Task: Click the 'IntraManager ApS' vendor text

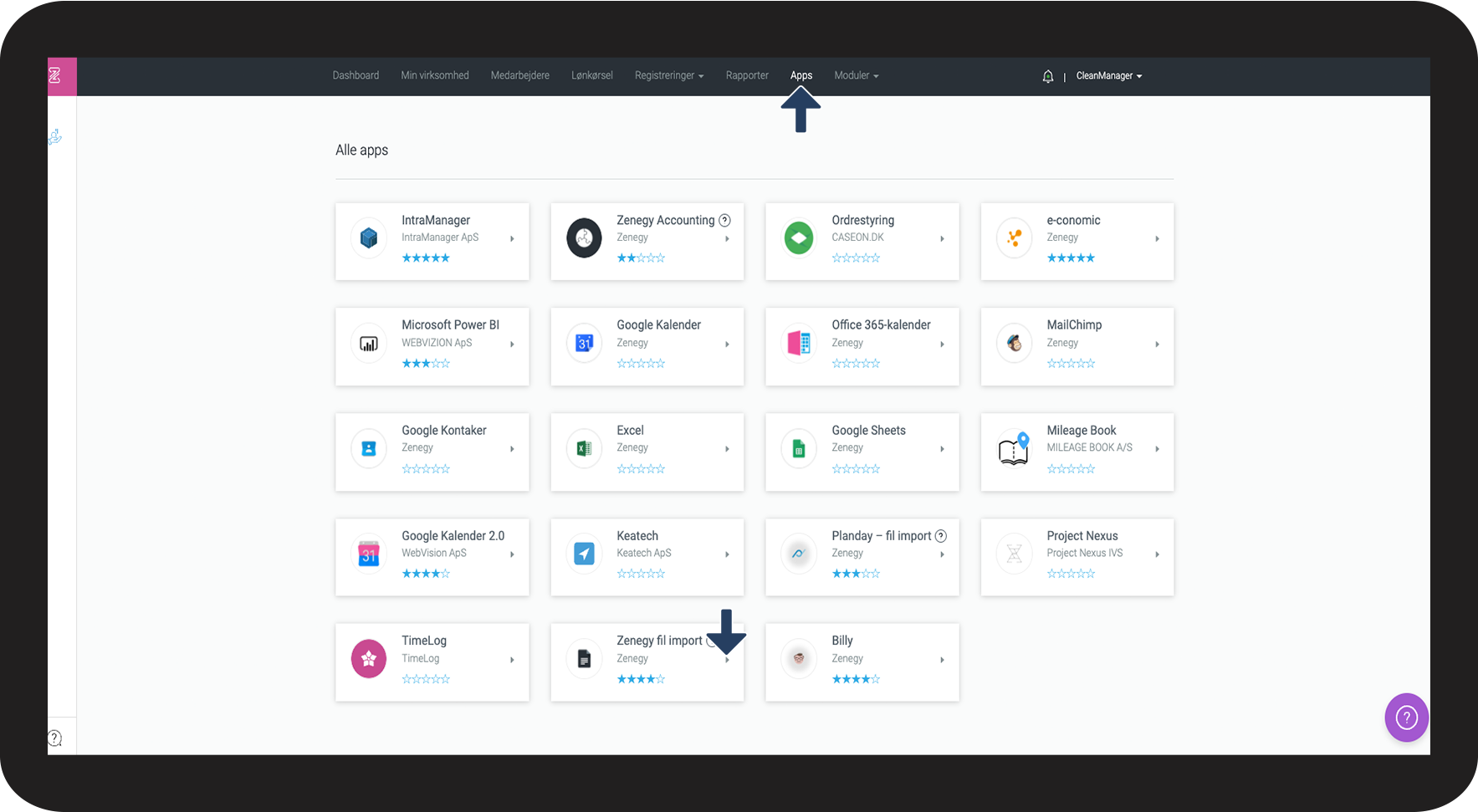Action: click(x=440, y=237)
